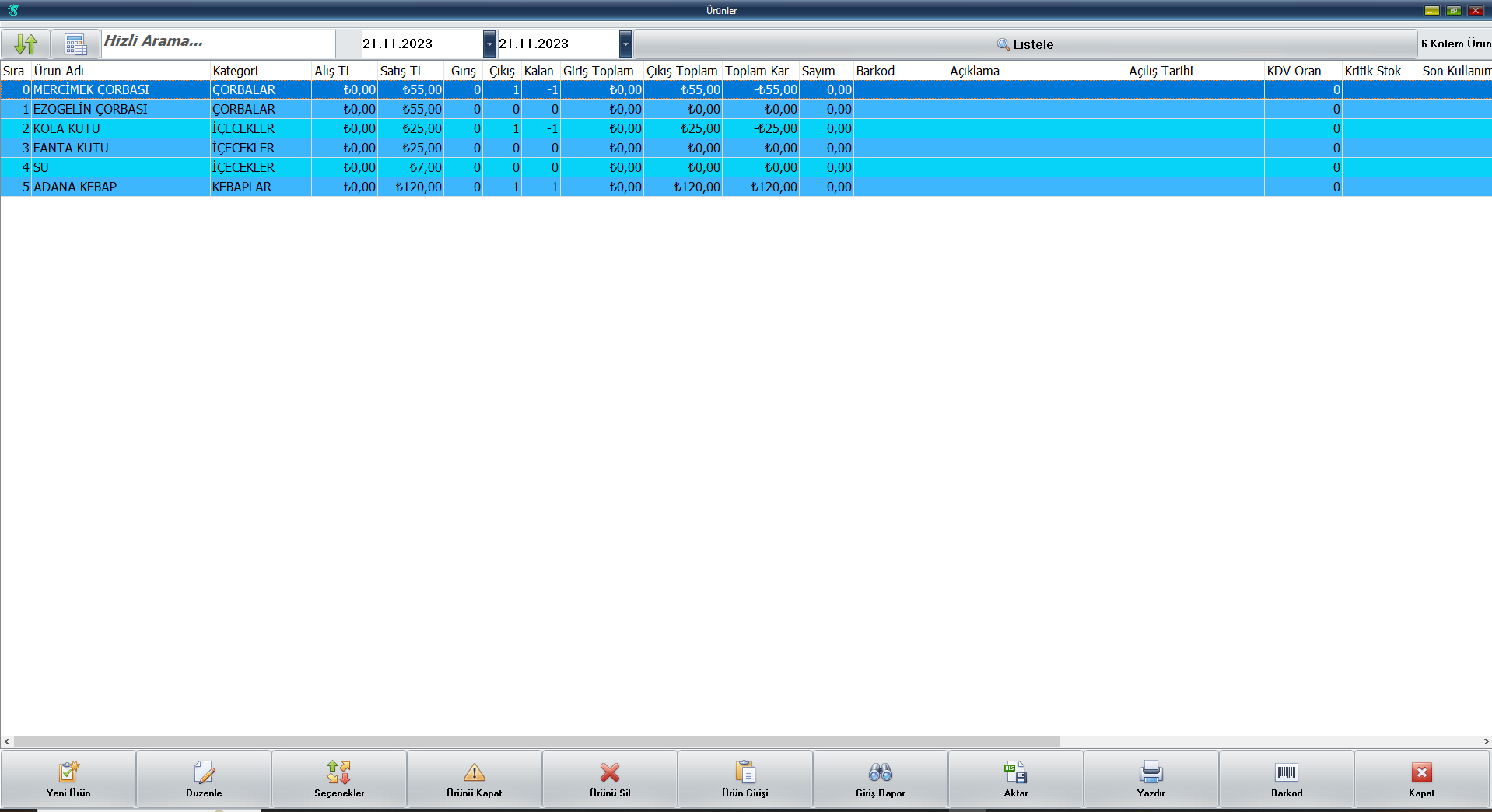Click the Çıkış Toplam column header

683,71
